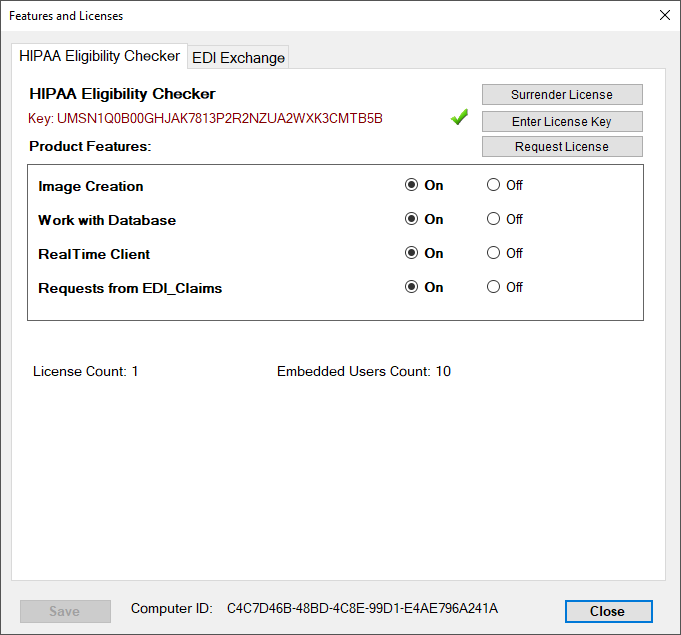Click the Close button at the bottom
The width and height of the screenshot is (681, 635).
click(608, 611)
